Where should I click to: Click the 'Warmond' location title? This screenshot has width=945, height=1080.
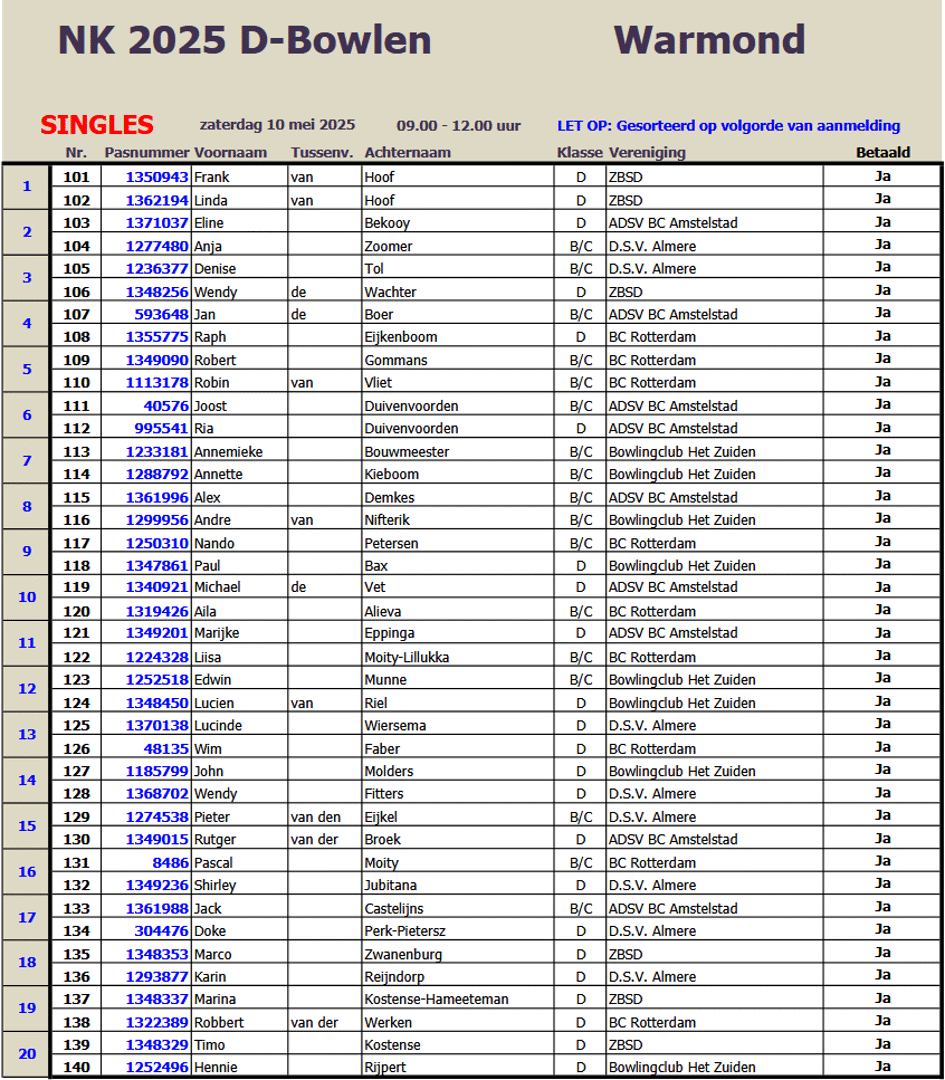(x=709, y=40)
